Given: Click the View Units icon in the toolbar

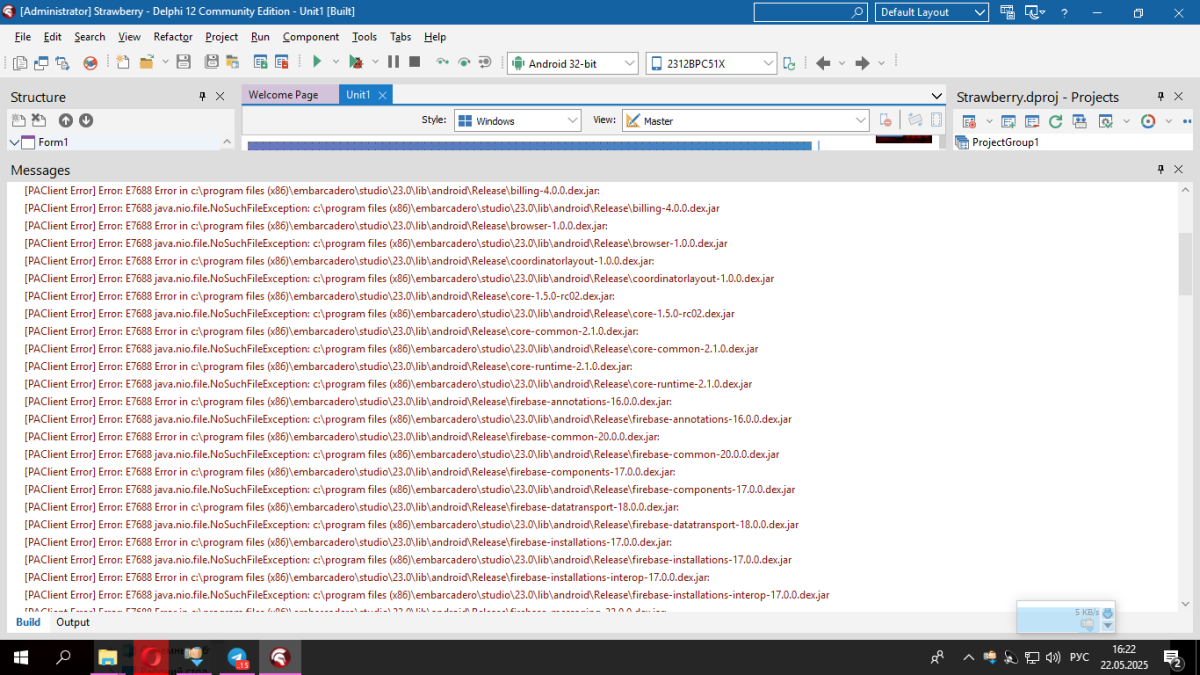Looking at the screenshot, I should 20,62.
